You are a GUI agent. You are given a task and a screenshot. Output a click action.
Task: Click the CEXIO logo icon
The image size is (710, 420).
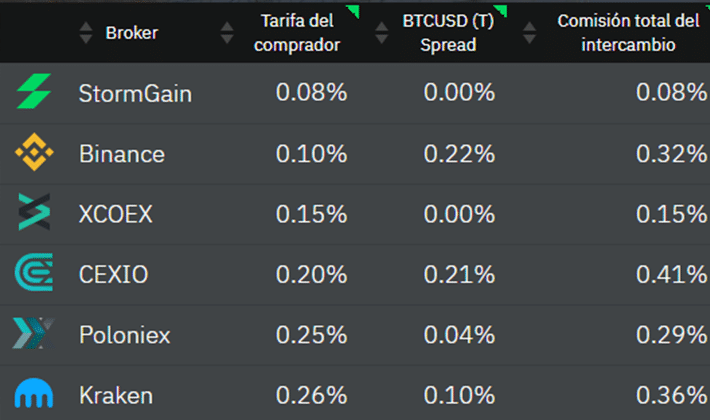(33, 273)
